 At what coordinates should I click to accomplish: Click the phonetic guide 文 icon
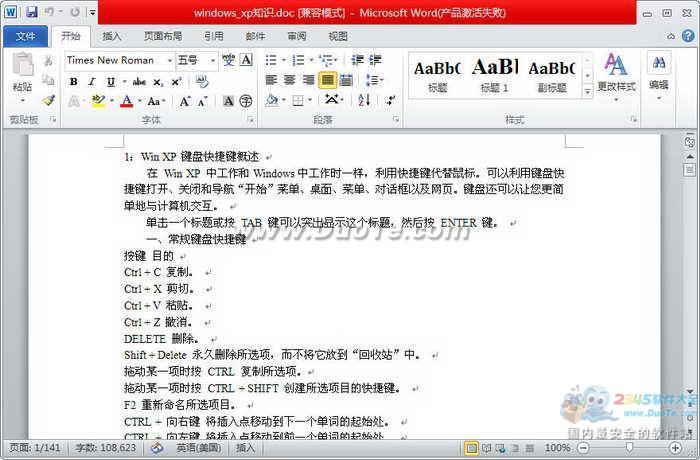tap(229, 60)
